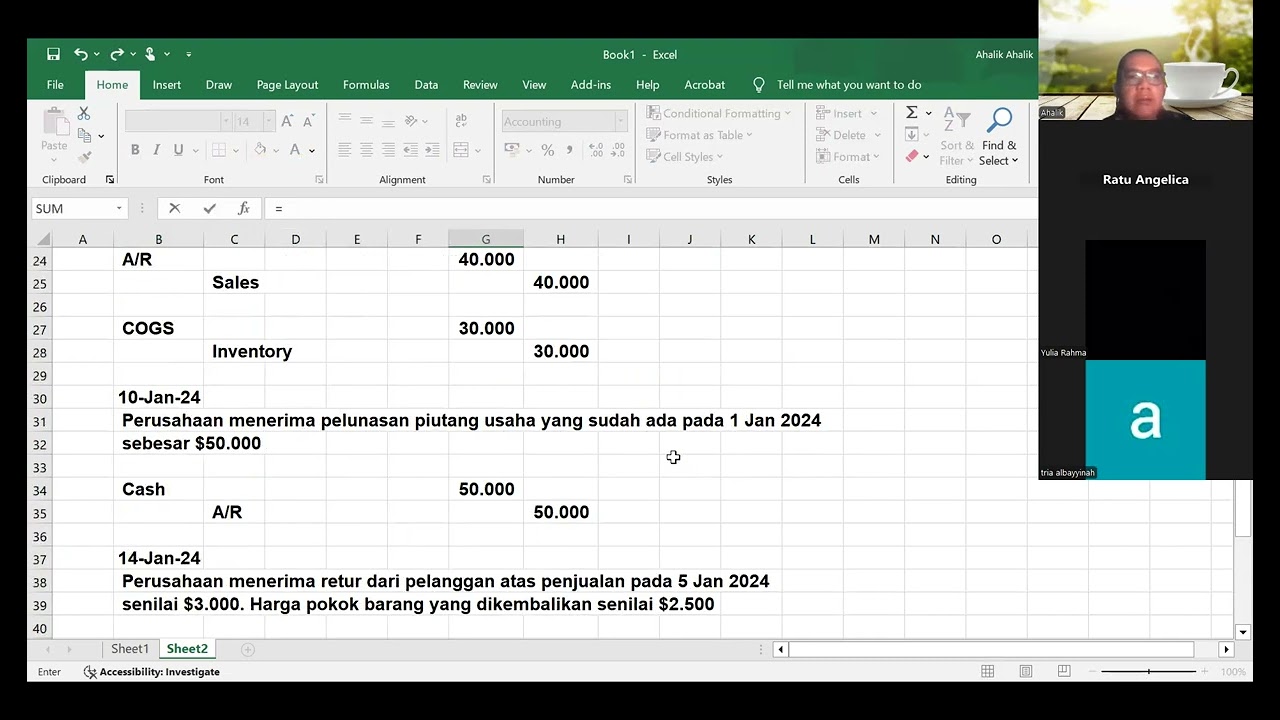Image resolution: width=1280 pixels, height=720 pixels.
Task: Open Conditional Formatting menu
Action: 718,113
